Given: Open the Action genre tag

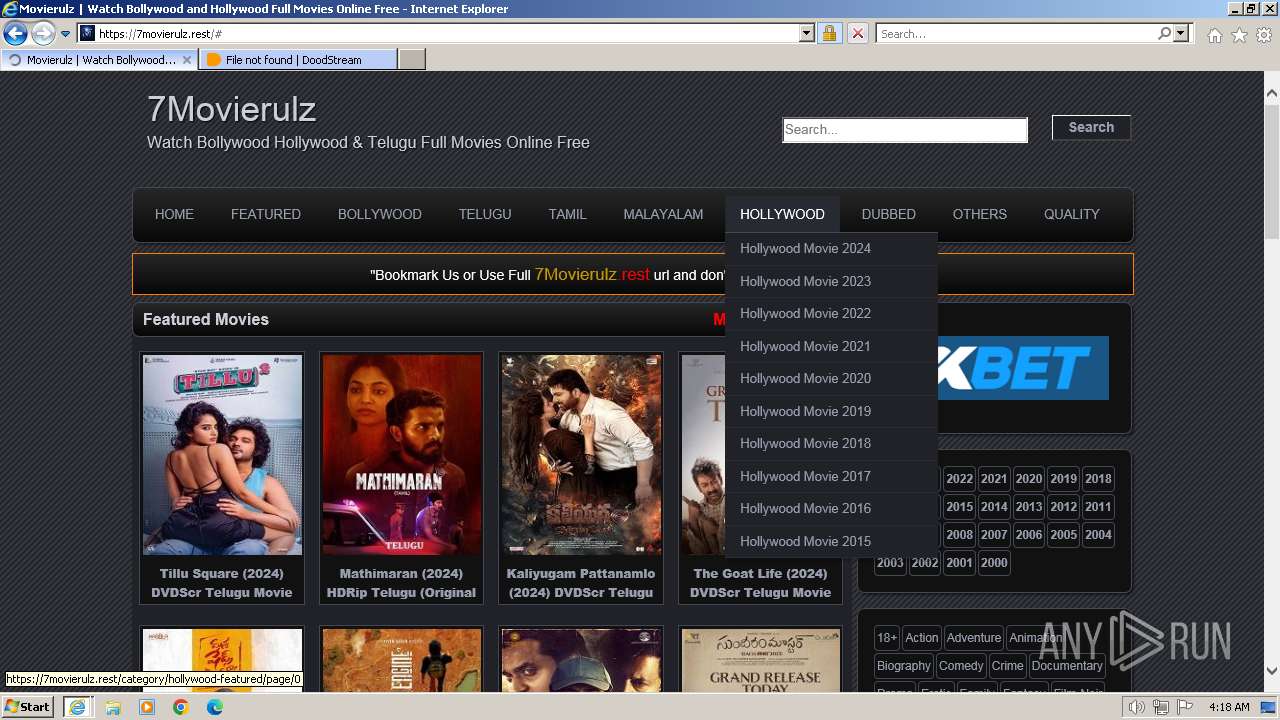Looking at the screenshot, I should pos(922,638).
